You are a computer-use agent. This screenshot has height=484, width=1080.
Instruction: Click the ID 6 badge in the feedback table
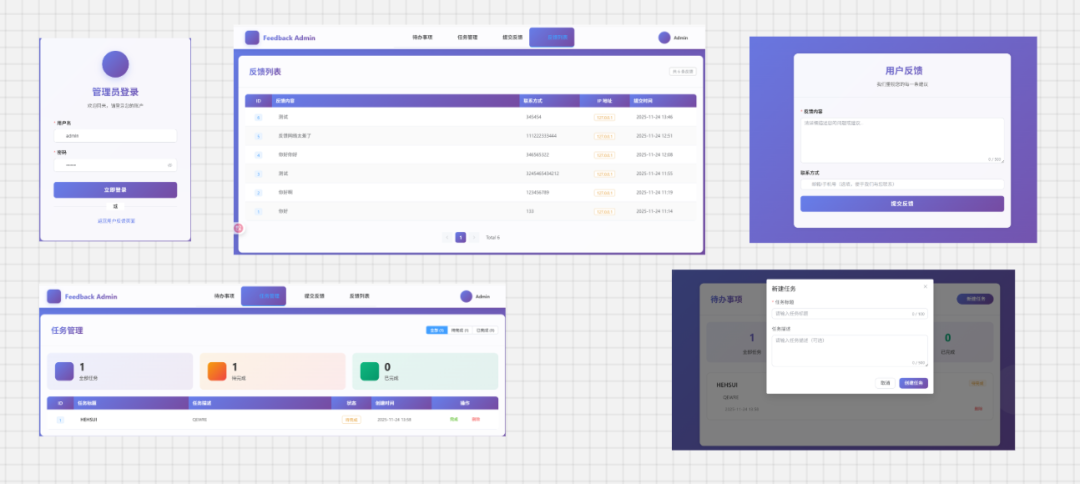[x=258, y=118]
